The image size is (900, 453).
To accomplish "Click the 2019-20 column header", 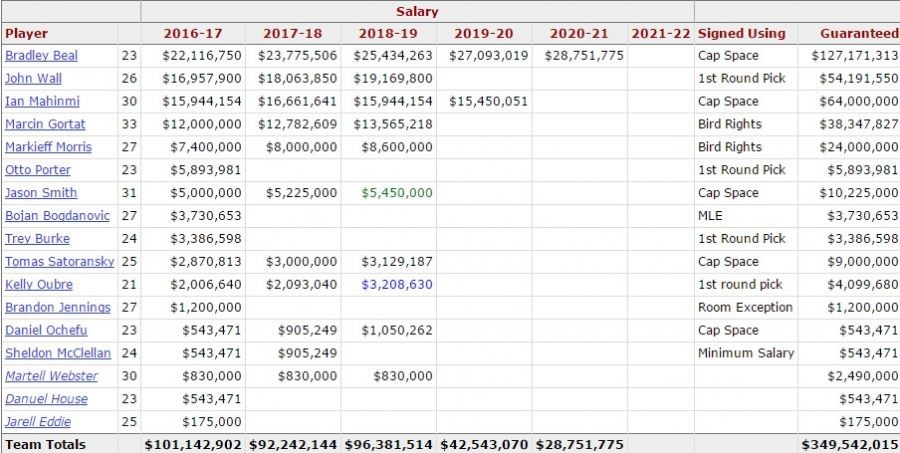I will [x=484, y=34].
